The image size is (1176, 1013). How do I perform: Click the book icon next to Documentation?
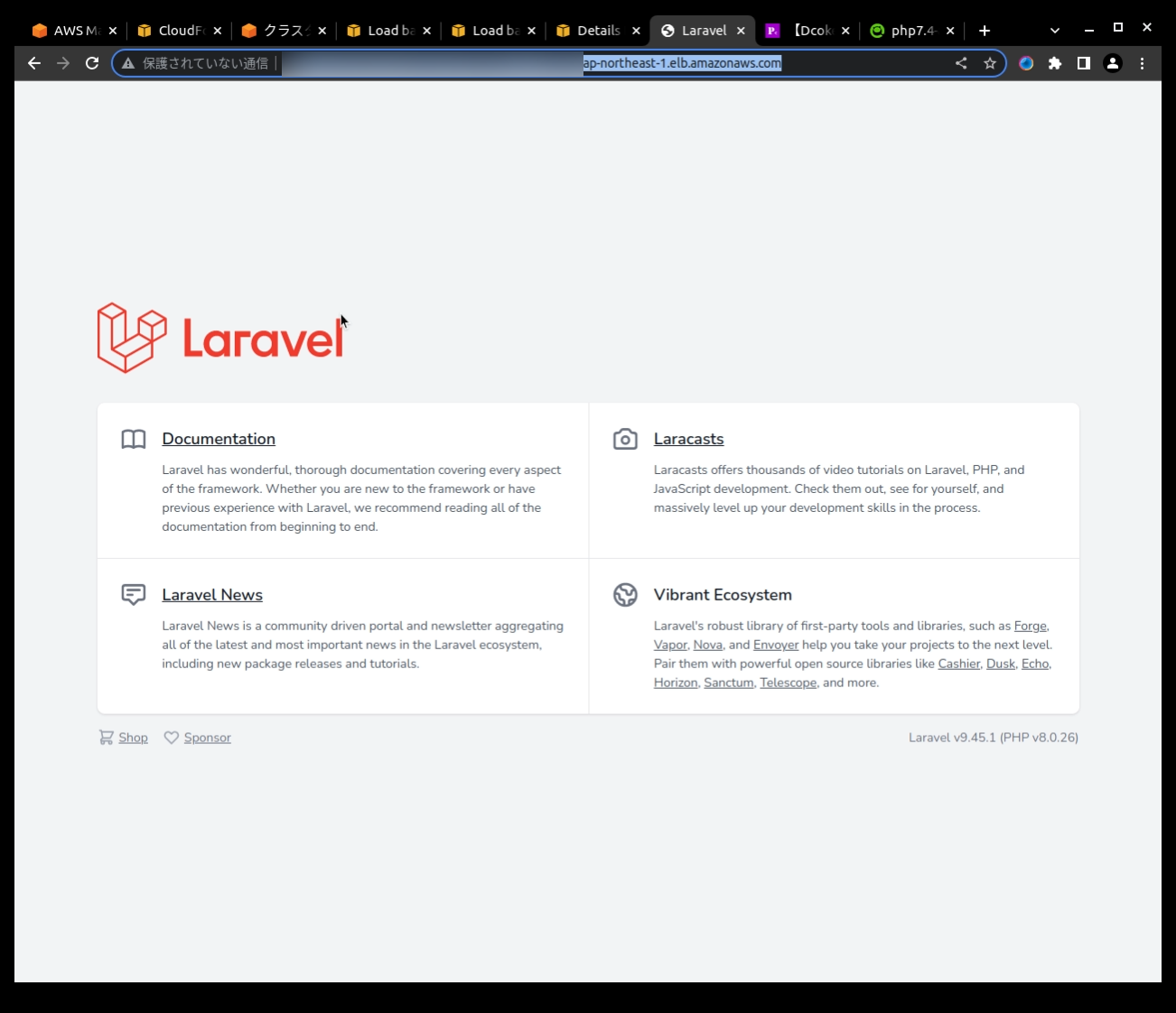pos(133,439)
